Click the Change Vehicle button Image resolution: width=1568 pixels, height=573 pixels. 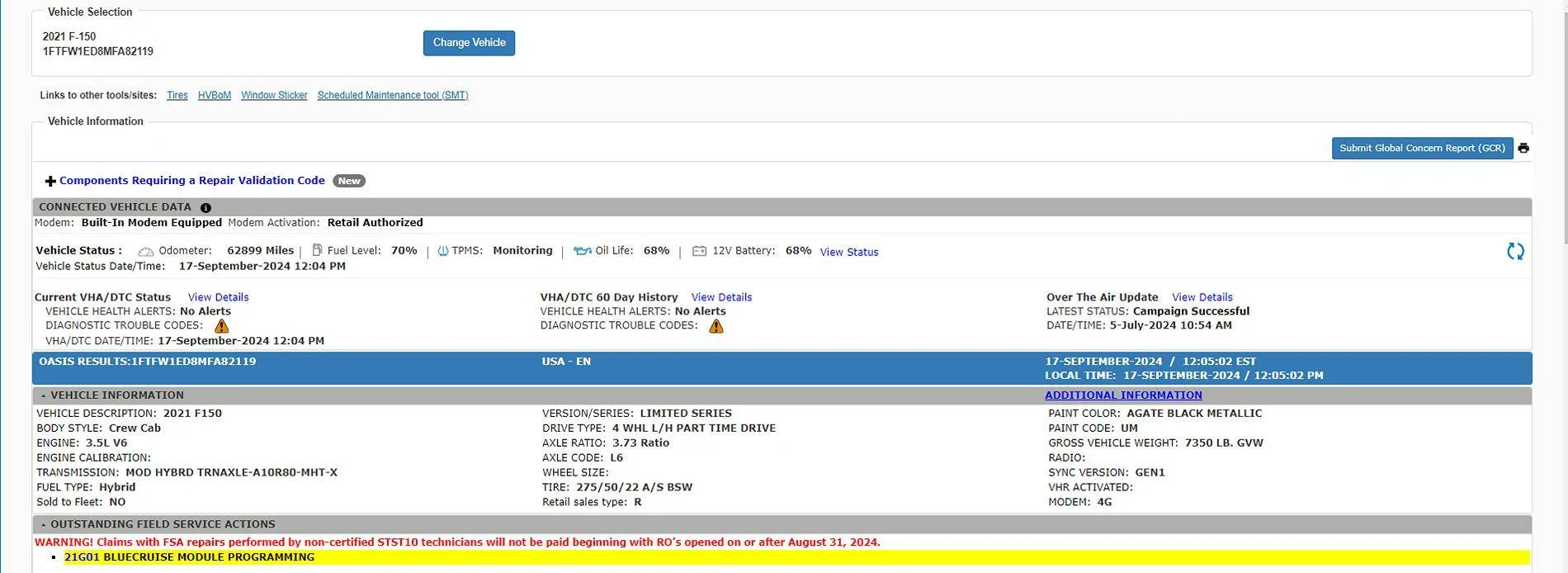[469, 43]
